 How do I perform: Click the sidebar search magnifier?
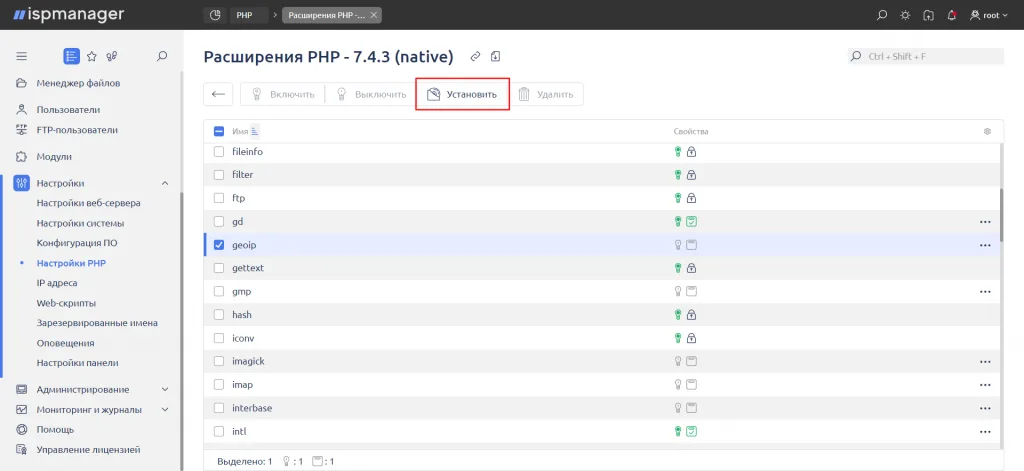coord(163,56)
